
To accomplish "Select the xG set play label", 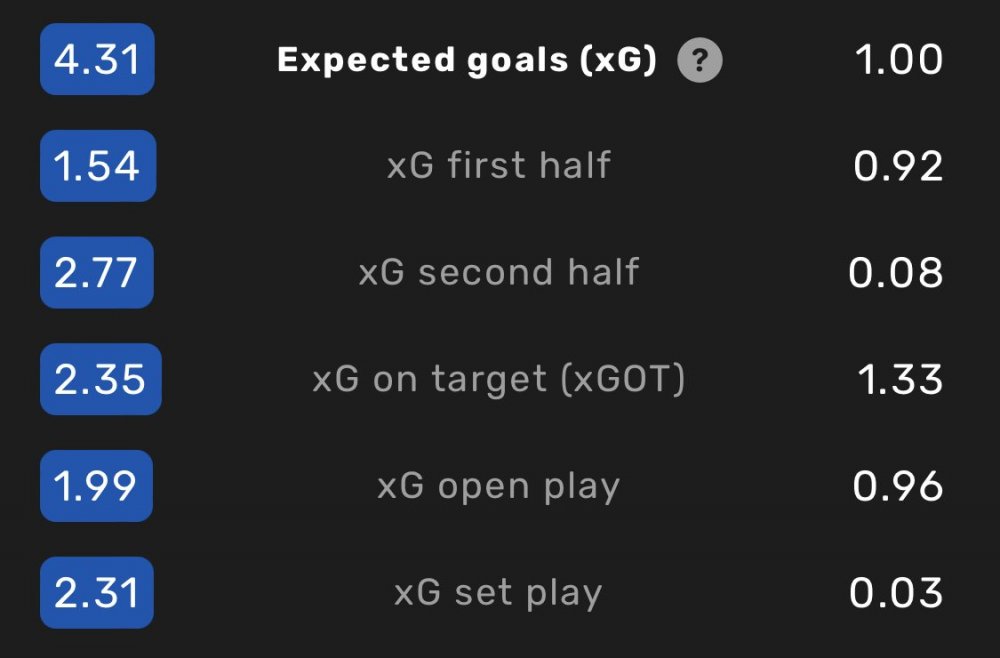I will pos(499,594).
